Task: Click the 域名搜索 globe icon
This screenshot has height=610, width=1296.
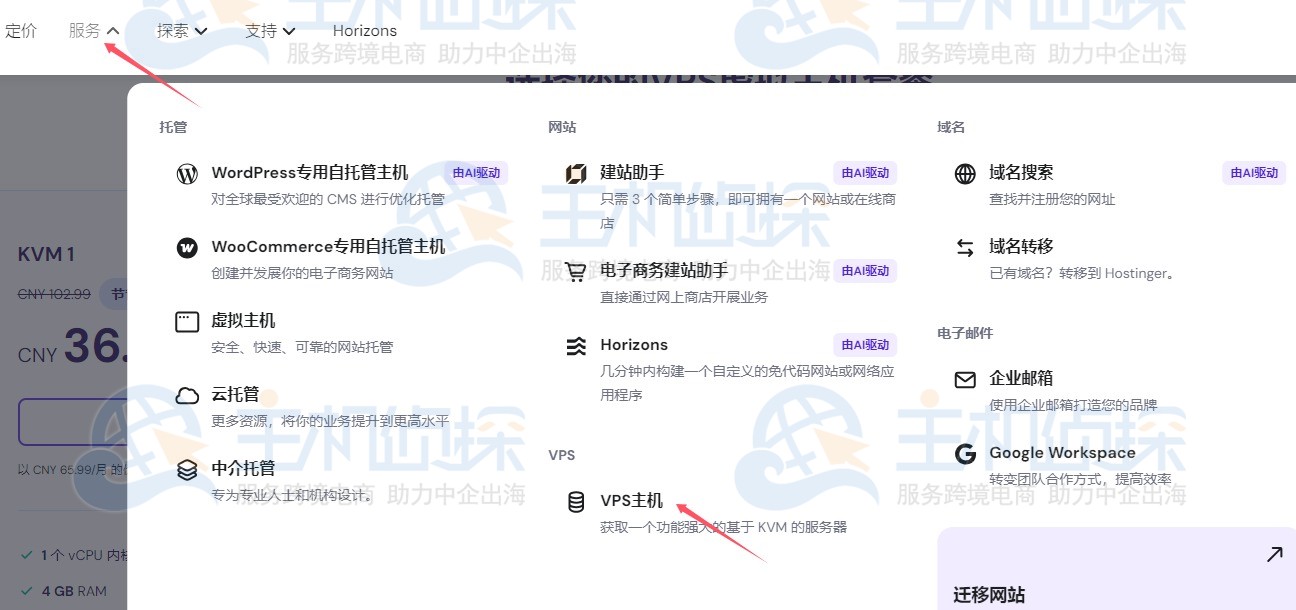Action: [x=965, y=174]
